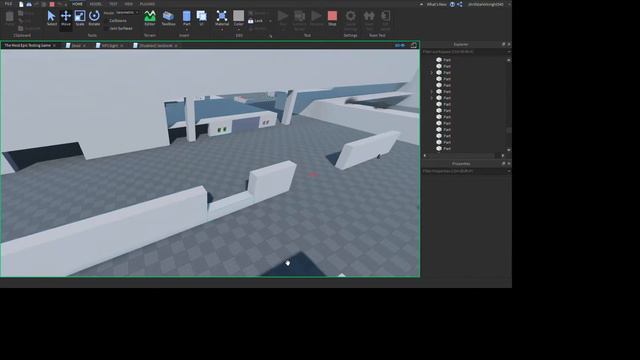Open the Properties filter dropdown arrow

[x=509, y=171]
